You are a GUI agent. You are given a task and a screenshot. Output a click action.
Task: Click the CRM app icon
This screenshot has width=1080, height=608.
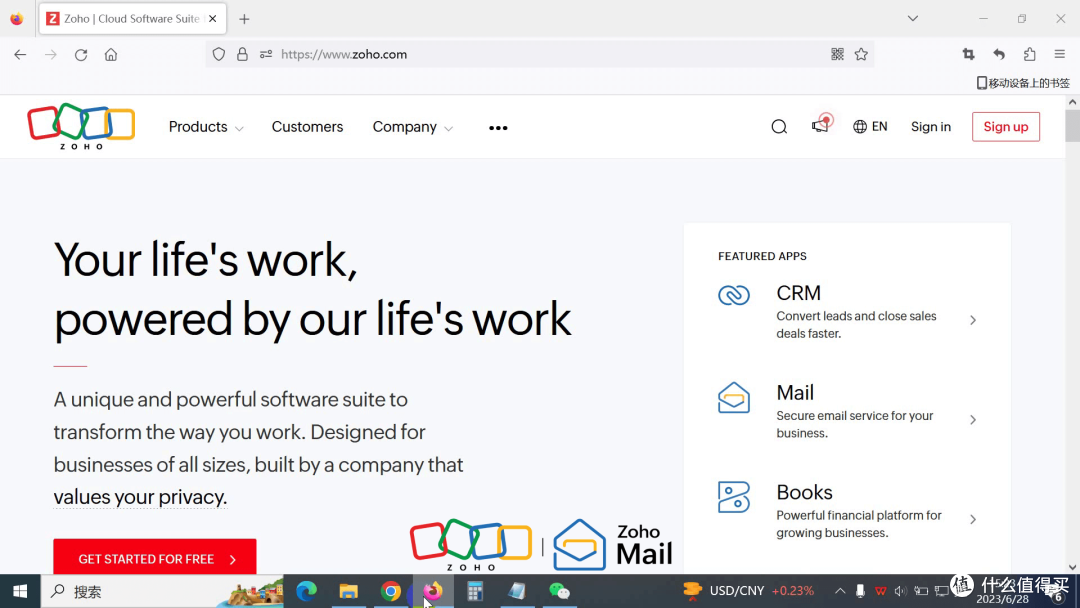(734, 295)
